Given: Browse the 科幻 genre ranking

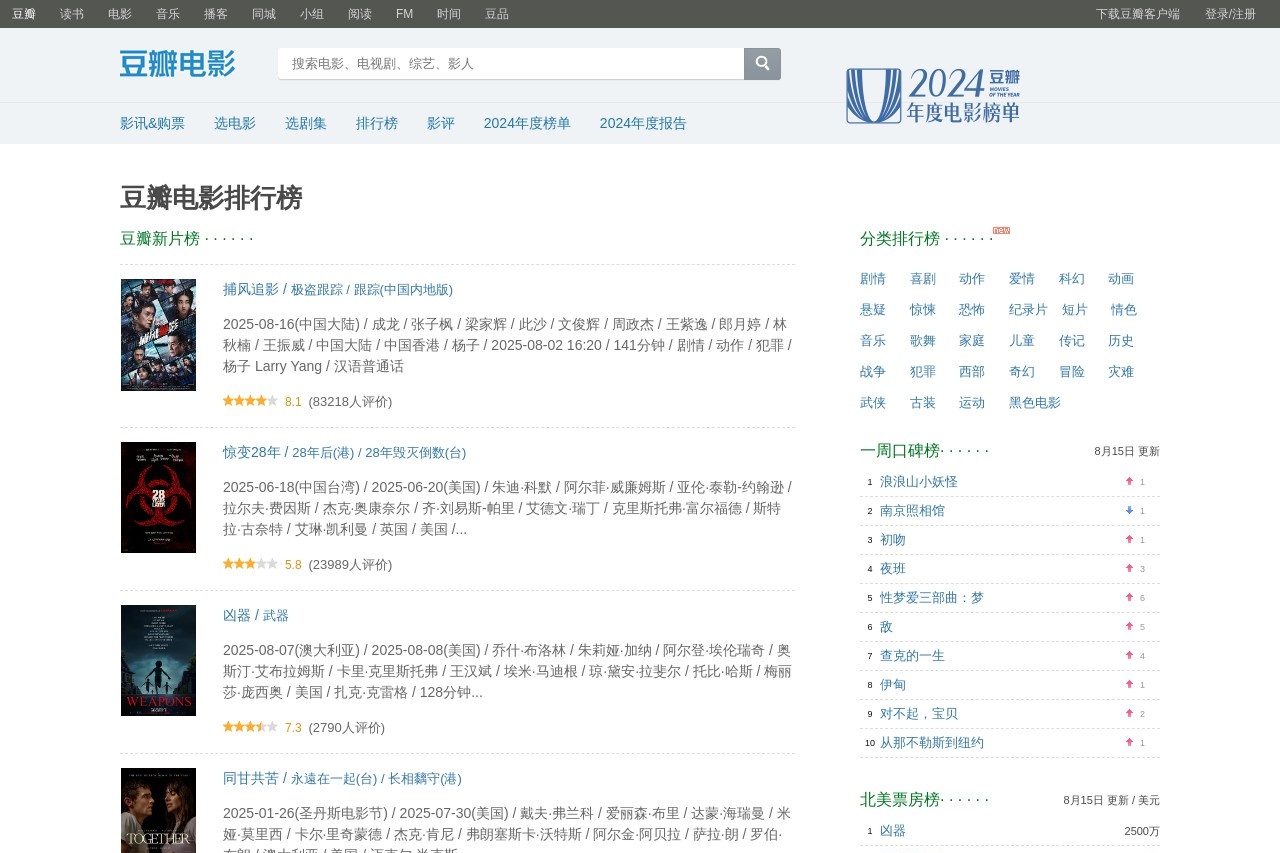Looking at the screenshot, I should 1071,279.
